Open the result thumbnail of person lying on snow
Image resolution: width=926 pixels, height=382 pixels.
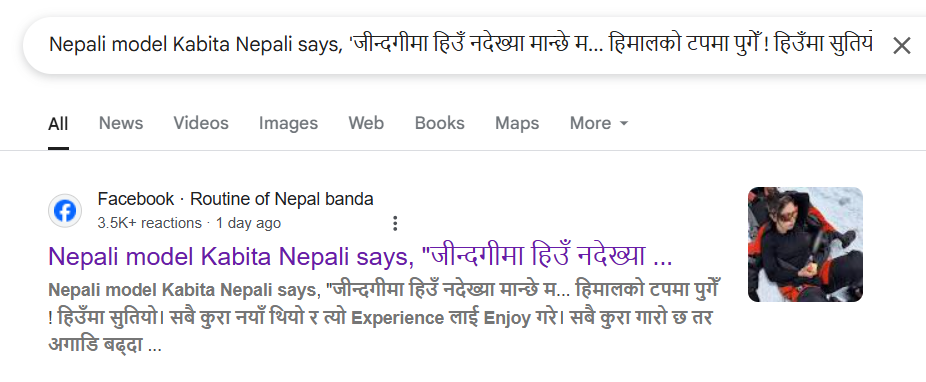805,244
